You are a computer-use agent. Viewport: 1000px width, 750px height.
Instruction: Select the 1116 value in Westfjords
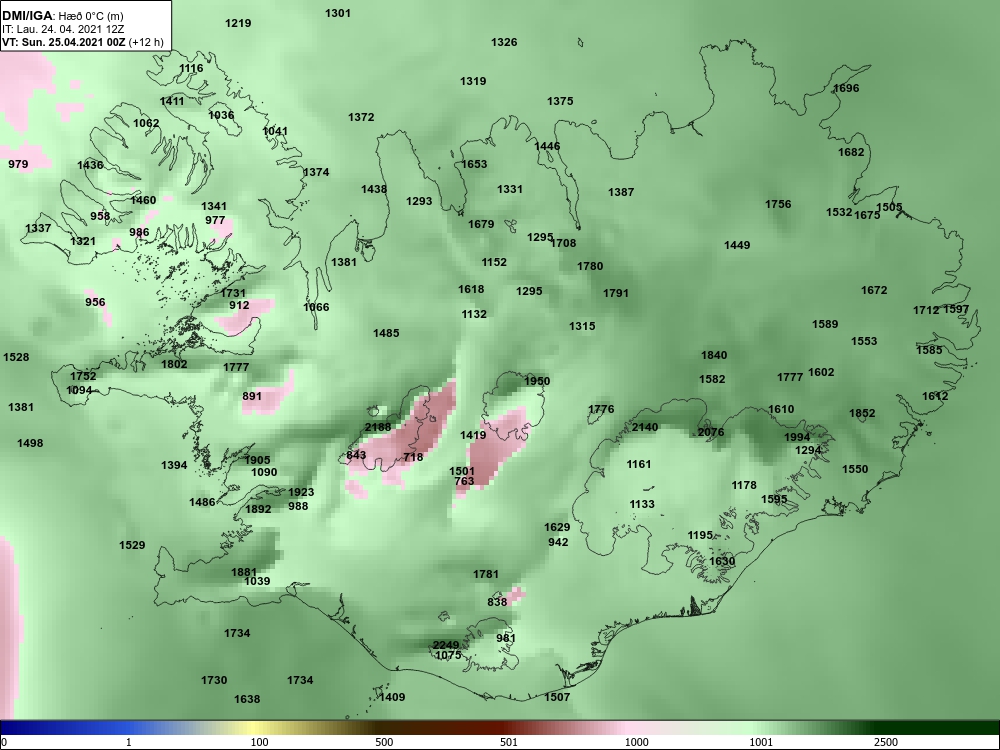coord(191,68)
